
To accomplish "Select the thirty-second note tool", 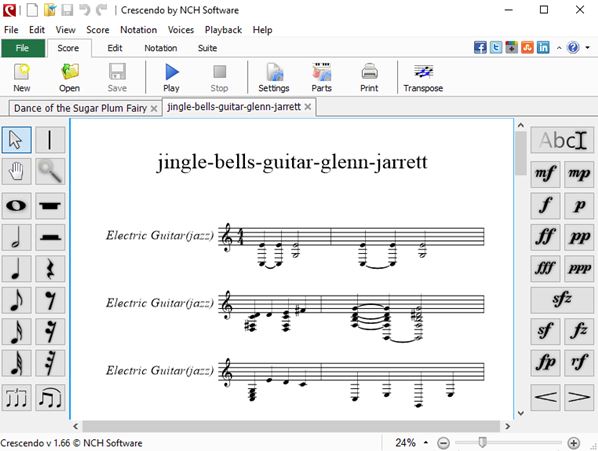I will pyautogui.click(x=16, y=363).
